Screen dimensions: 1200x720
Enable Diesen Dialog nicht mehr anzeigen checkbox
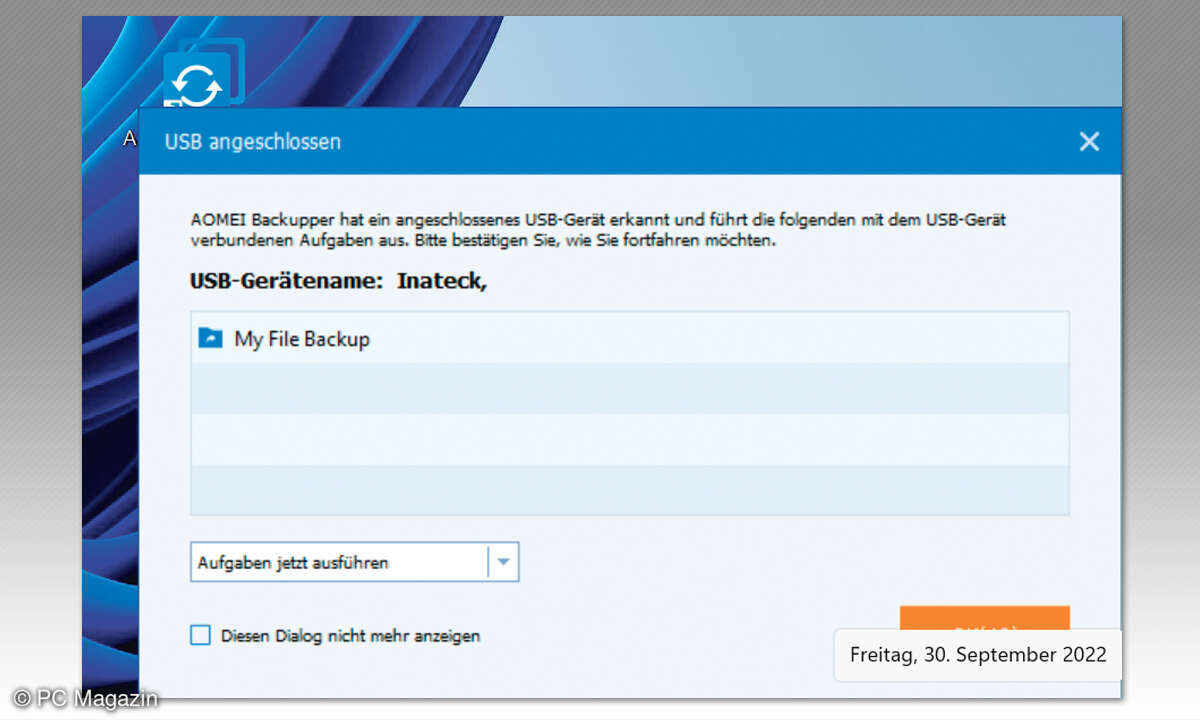(201, 635)
